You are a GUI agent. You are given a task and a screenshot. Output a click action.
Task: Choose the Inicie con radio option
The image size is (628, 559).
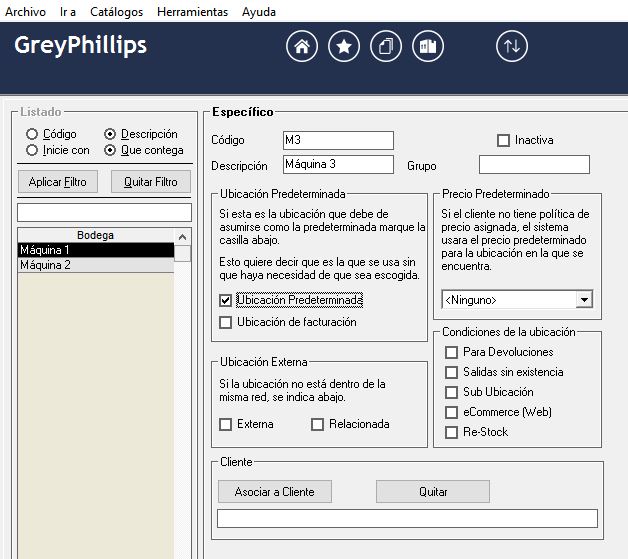[33, 150]
